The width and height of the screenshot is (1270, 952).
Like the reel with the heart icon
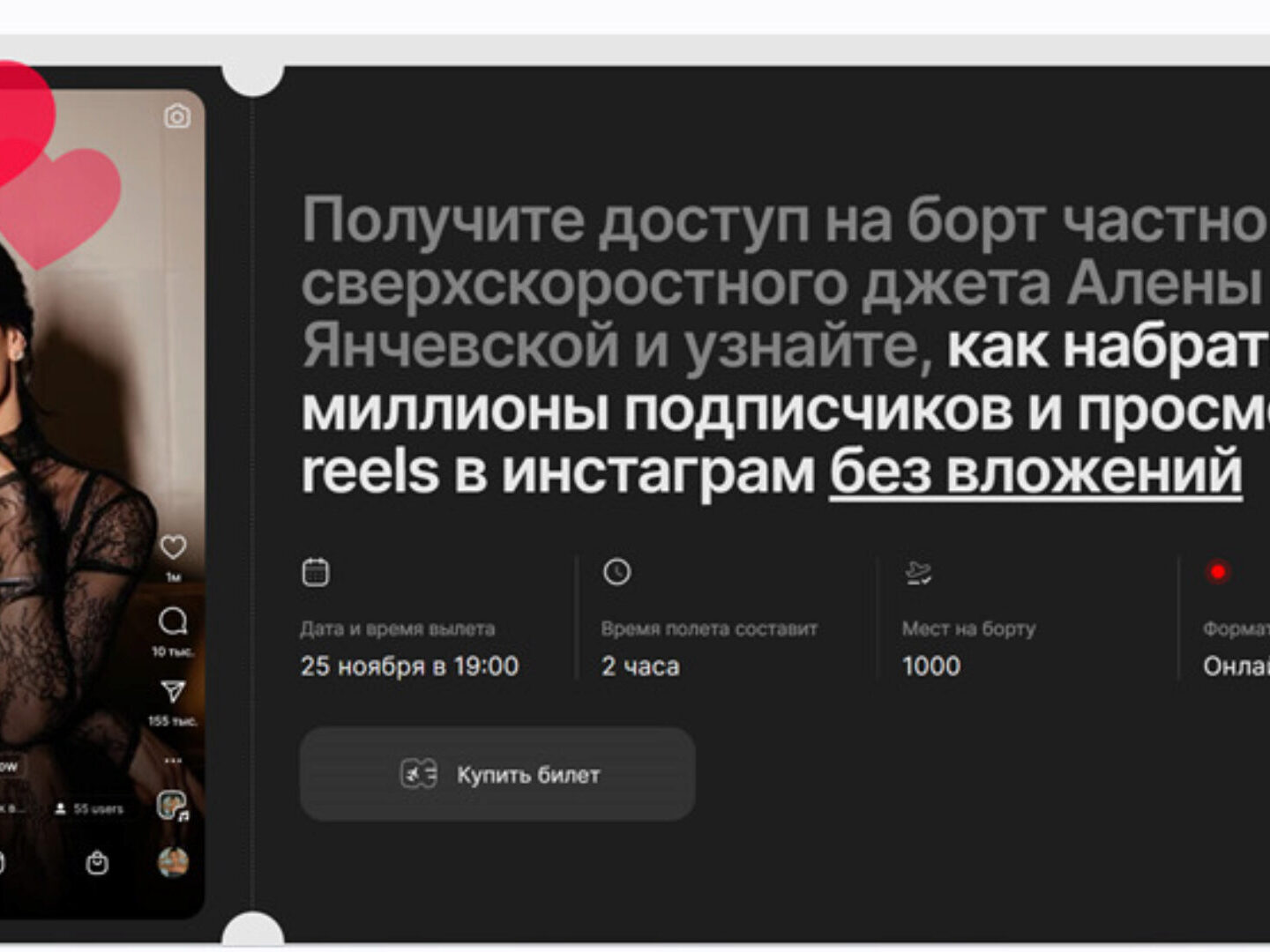pos(173,547)
